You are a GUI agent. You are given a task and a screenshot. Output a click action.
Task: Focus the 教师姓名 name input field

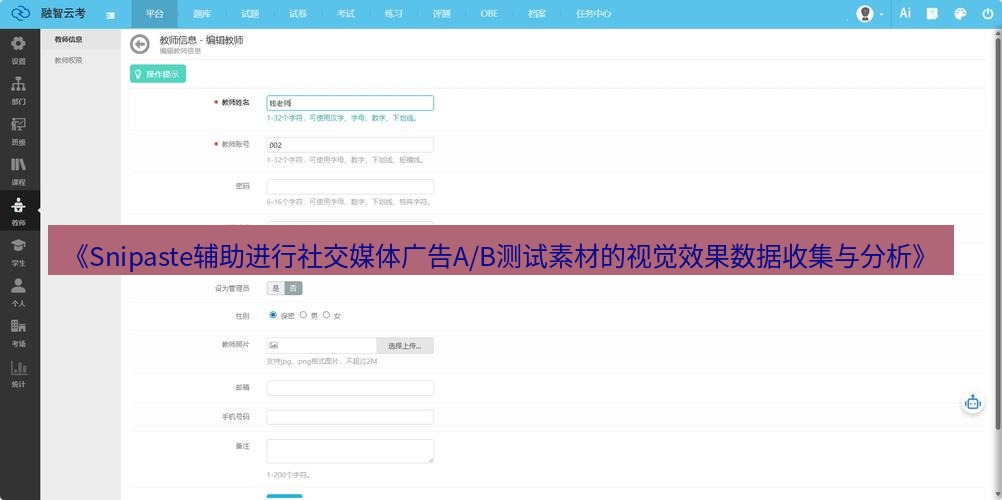coord(350,103)
